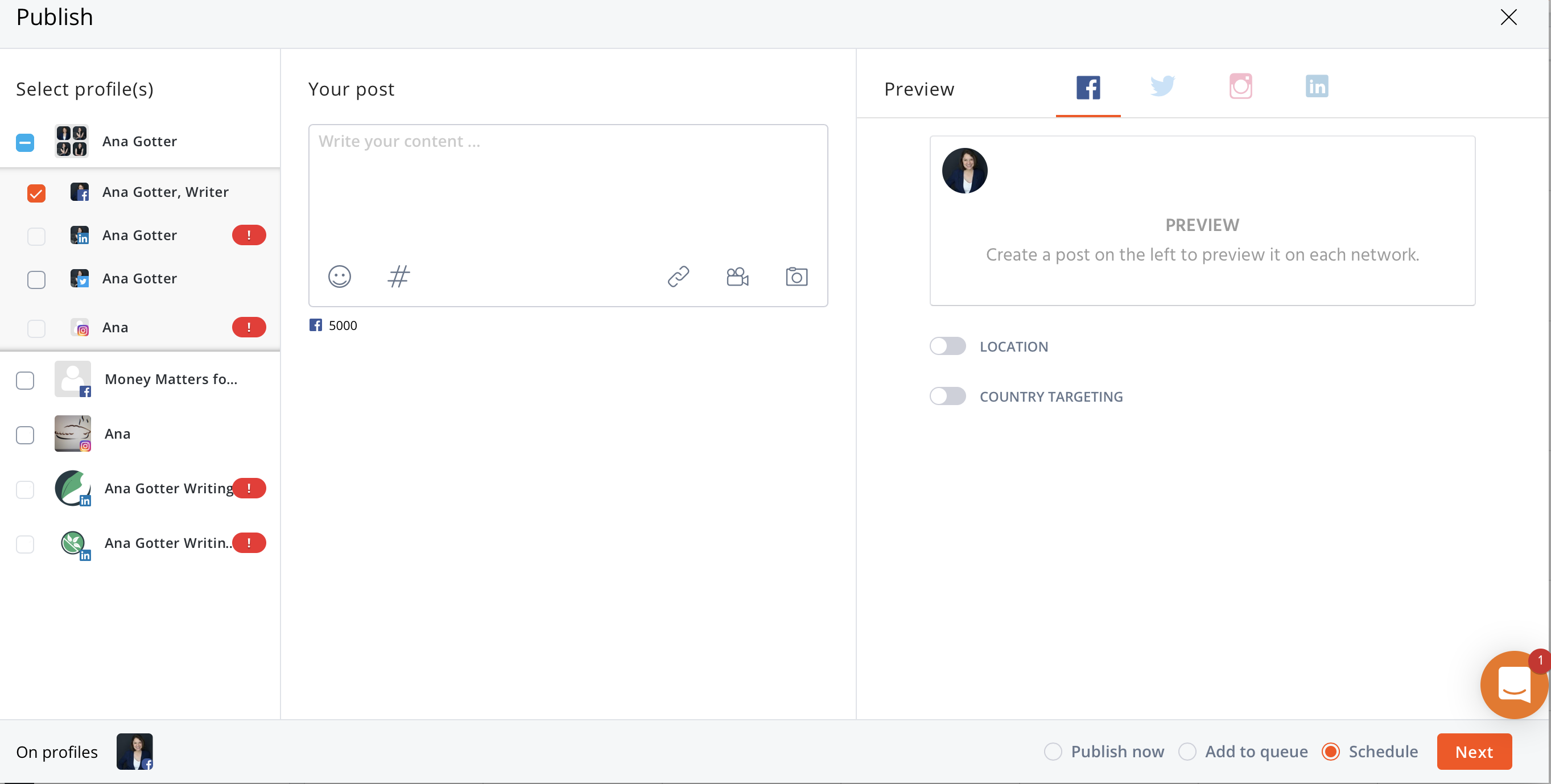Uncheck the Ana Gotter, Writer Facebook profile

click(36, 193)
